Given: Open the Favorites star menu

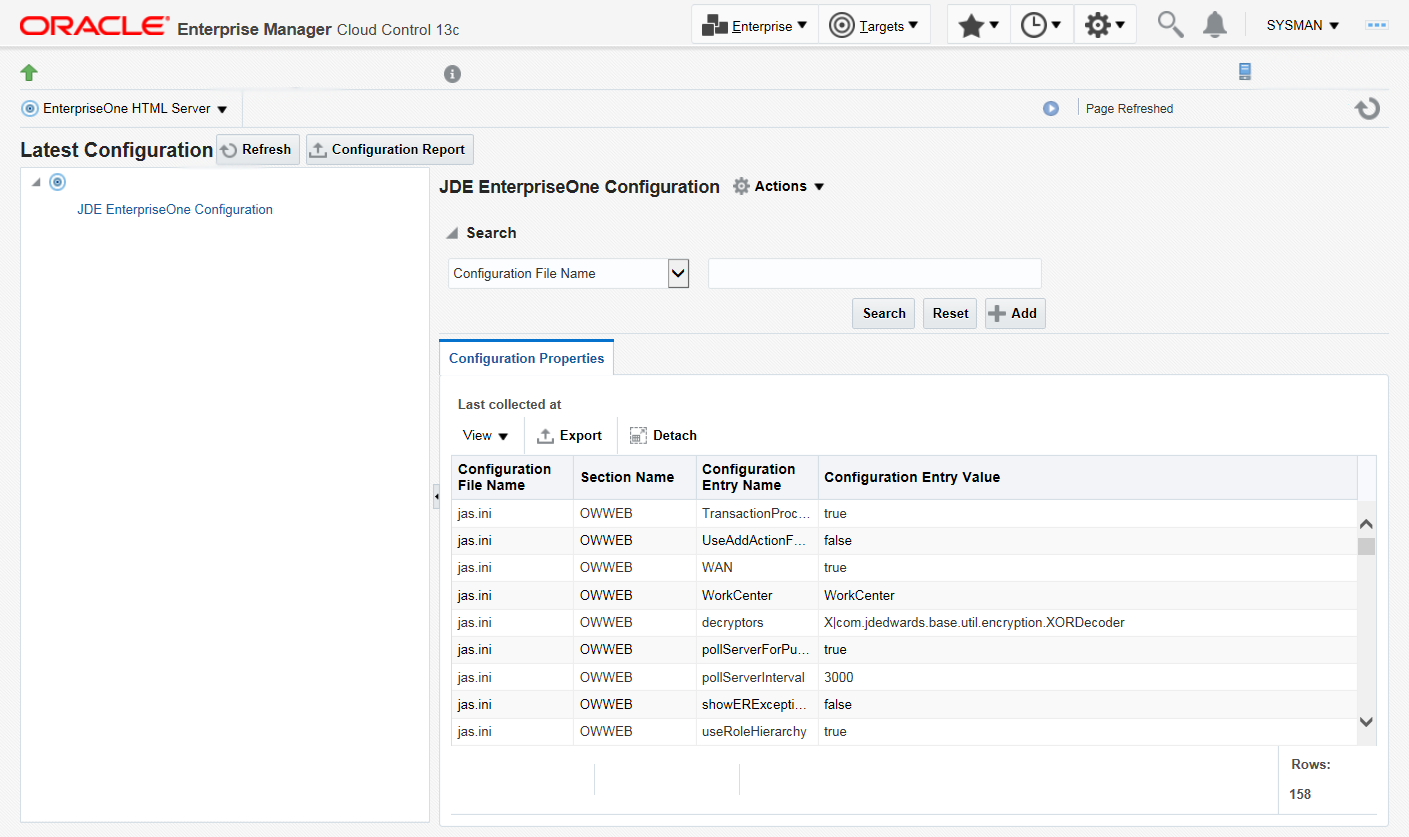Looking at the screenshot, I should pyautogui.click(x=978, y=25).
